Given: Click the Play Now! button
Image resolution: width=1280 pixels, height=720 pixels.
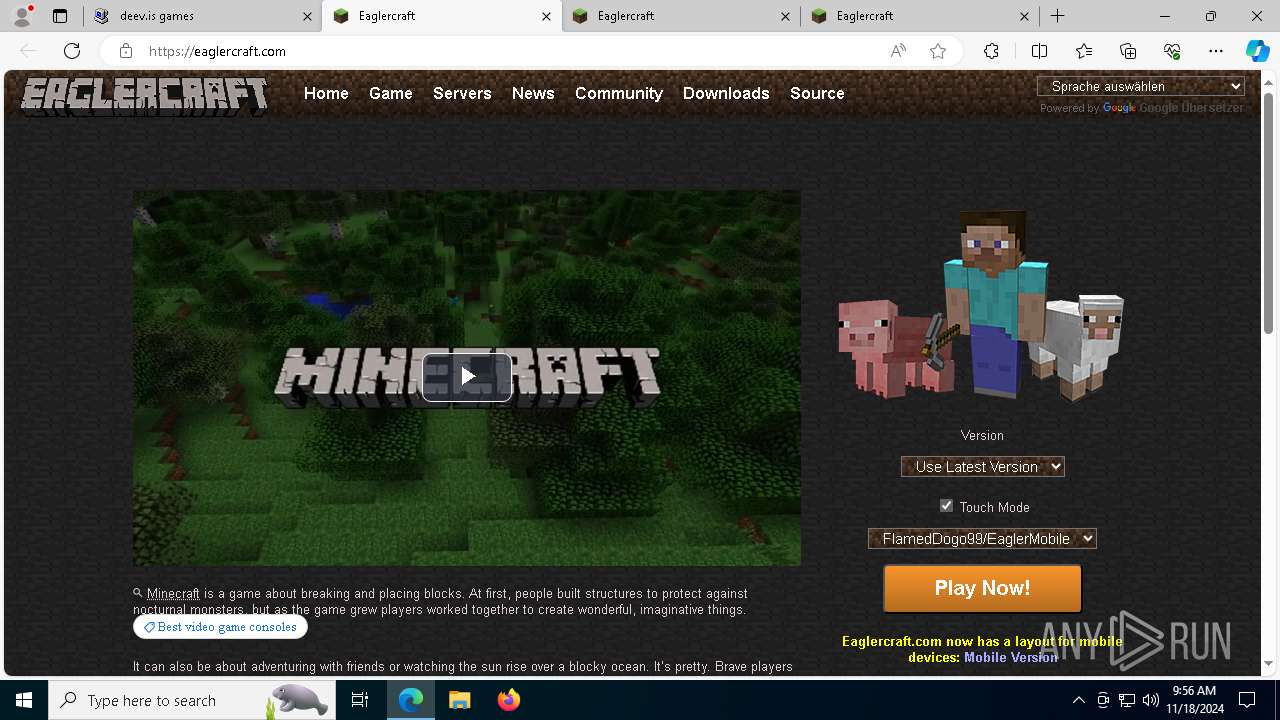Looking at the screenshot, I should coord(982,588).
